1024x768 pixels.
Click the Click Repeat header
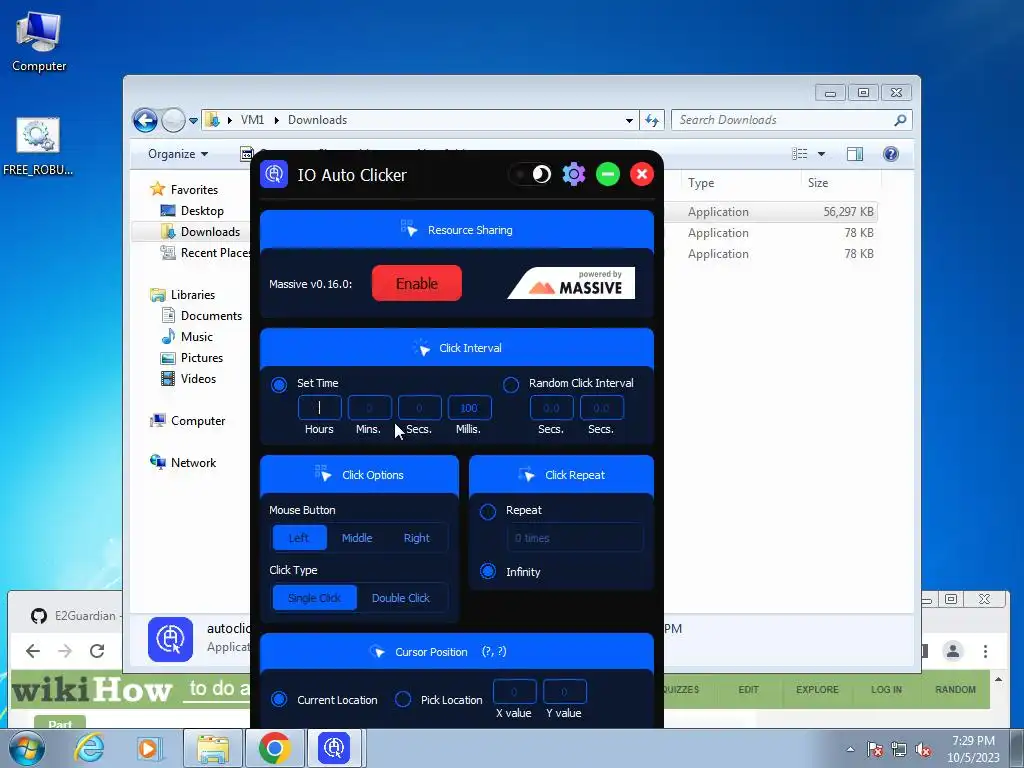(561, 475)
